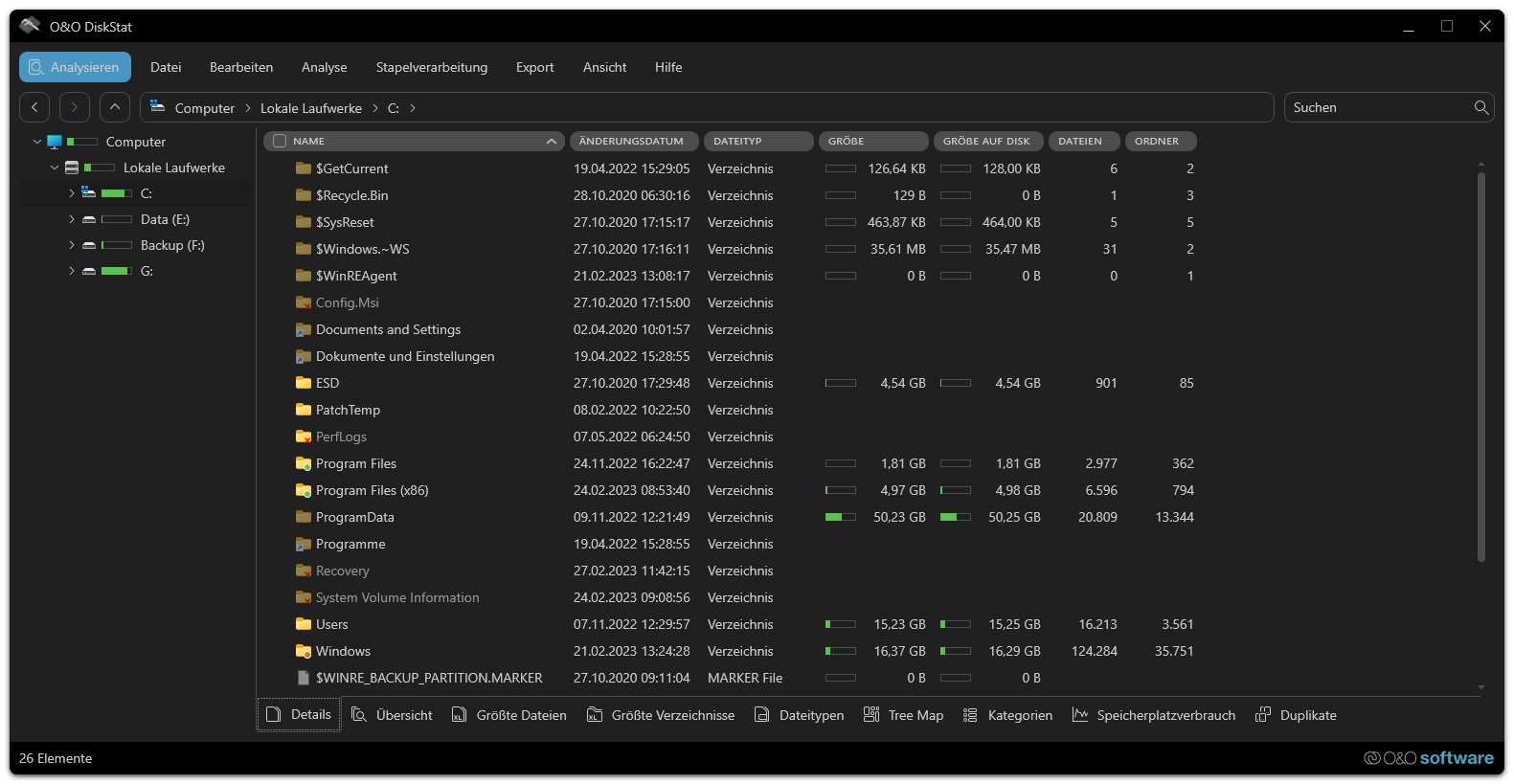Click the $Recycle.Bin folder icon

[x=304, y=195]
